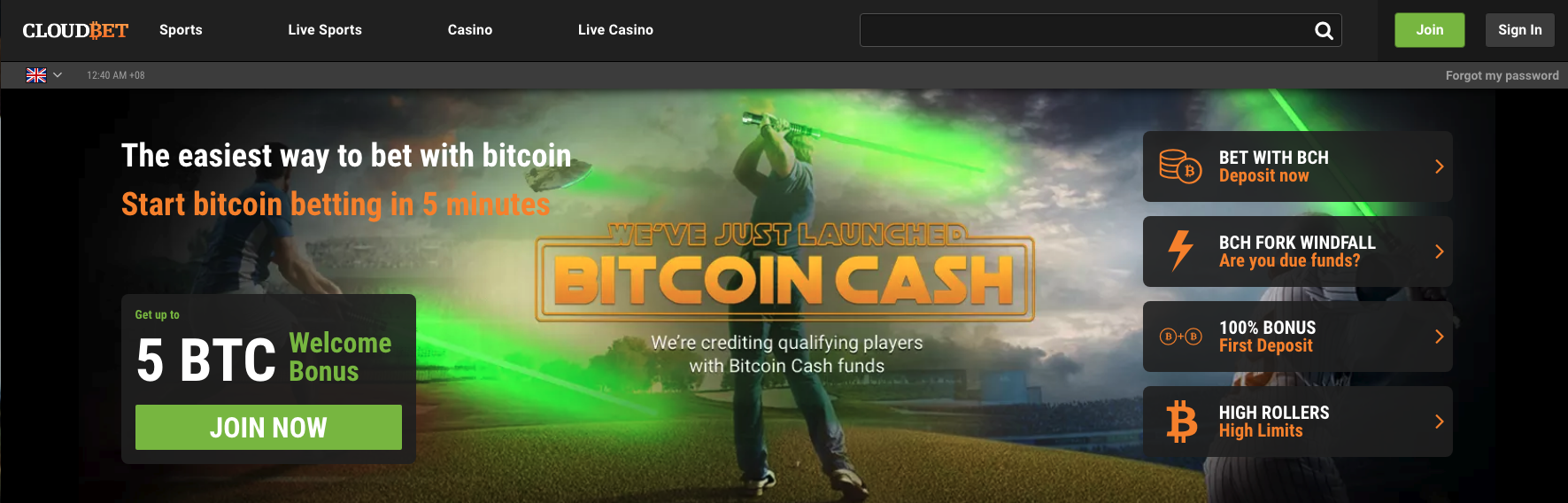The height and width of the screenshot is (503, 1568).
Task: Click the orange bitcoin High Rollers icon
Action: point(1181,422)
